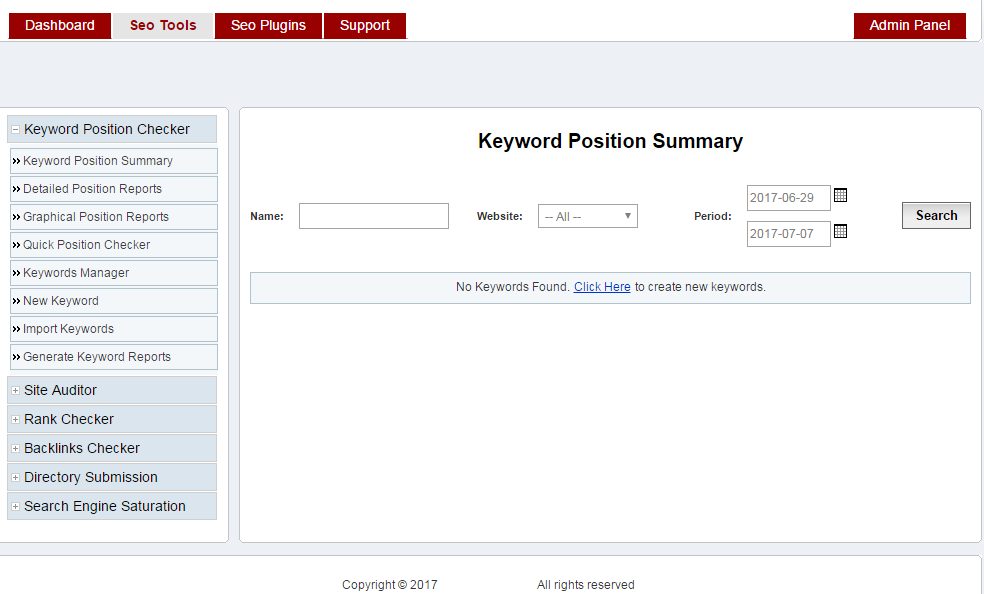Viewport: 984px width, 594px height.
Task: Switch to the Seo Plugins tab
Action: click(x=268, y=25)
